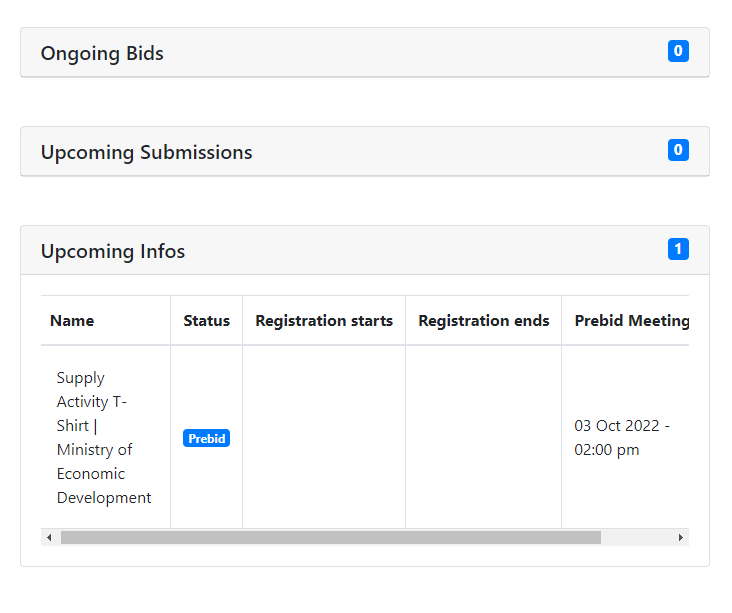
Task: Click the scrollbar right arrow
Action: [x=681, y=537]
